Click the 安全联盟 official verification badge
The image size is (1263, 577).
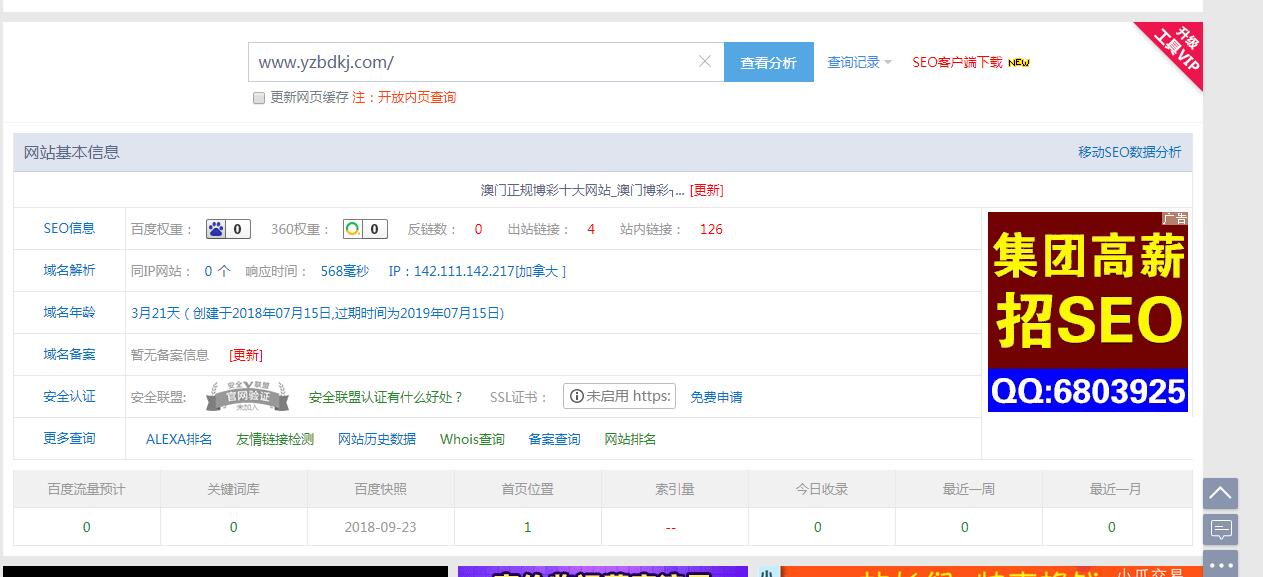[x=247, y=396]
